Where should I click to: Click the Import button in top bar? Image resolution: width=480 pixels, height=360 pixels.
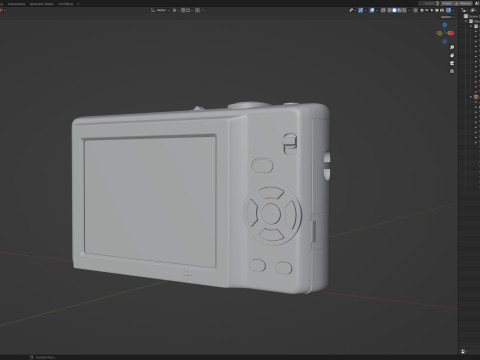tap(446, 3)
